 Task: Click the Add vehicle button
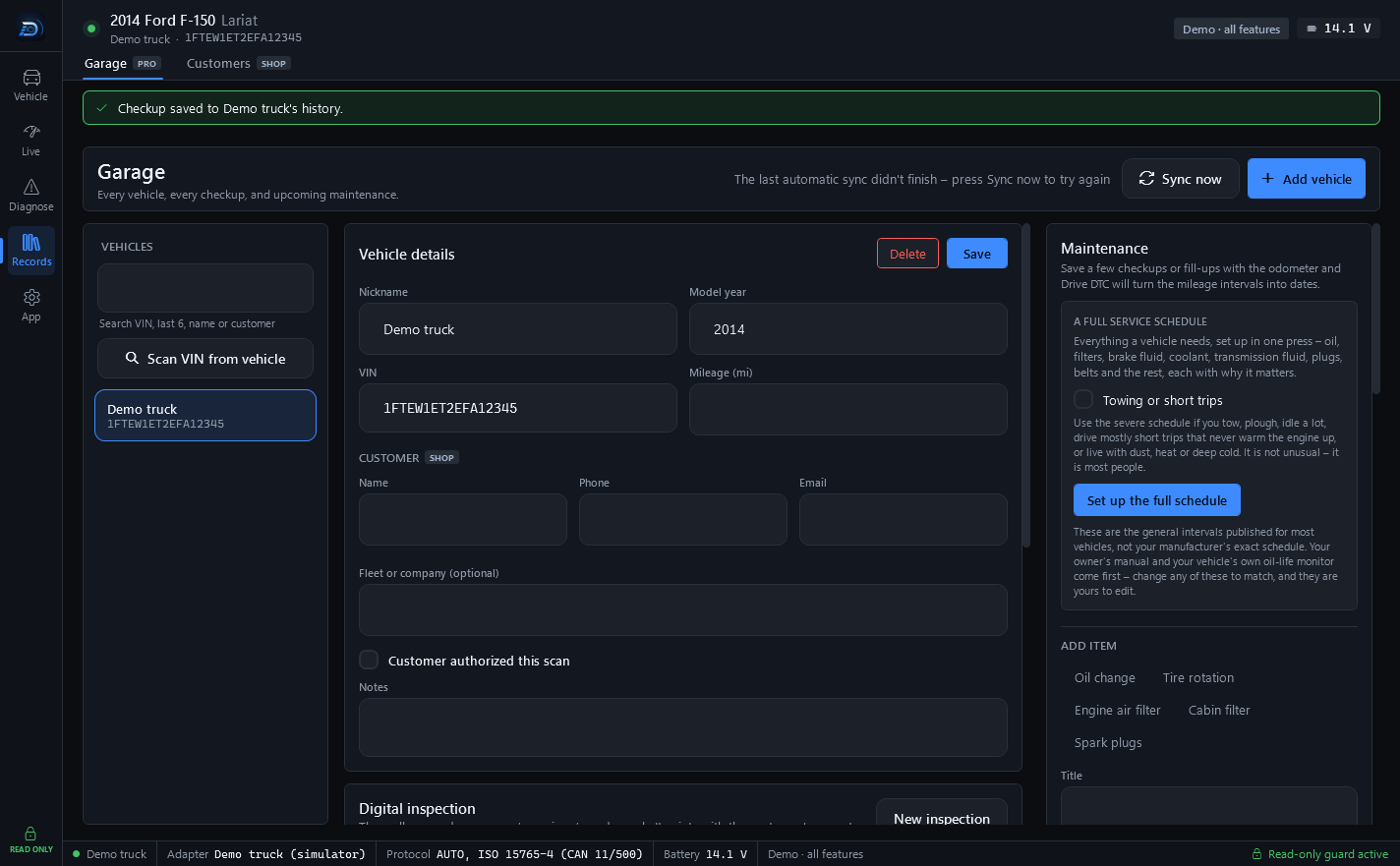pos(1307,179)
